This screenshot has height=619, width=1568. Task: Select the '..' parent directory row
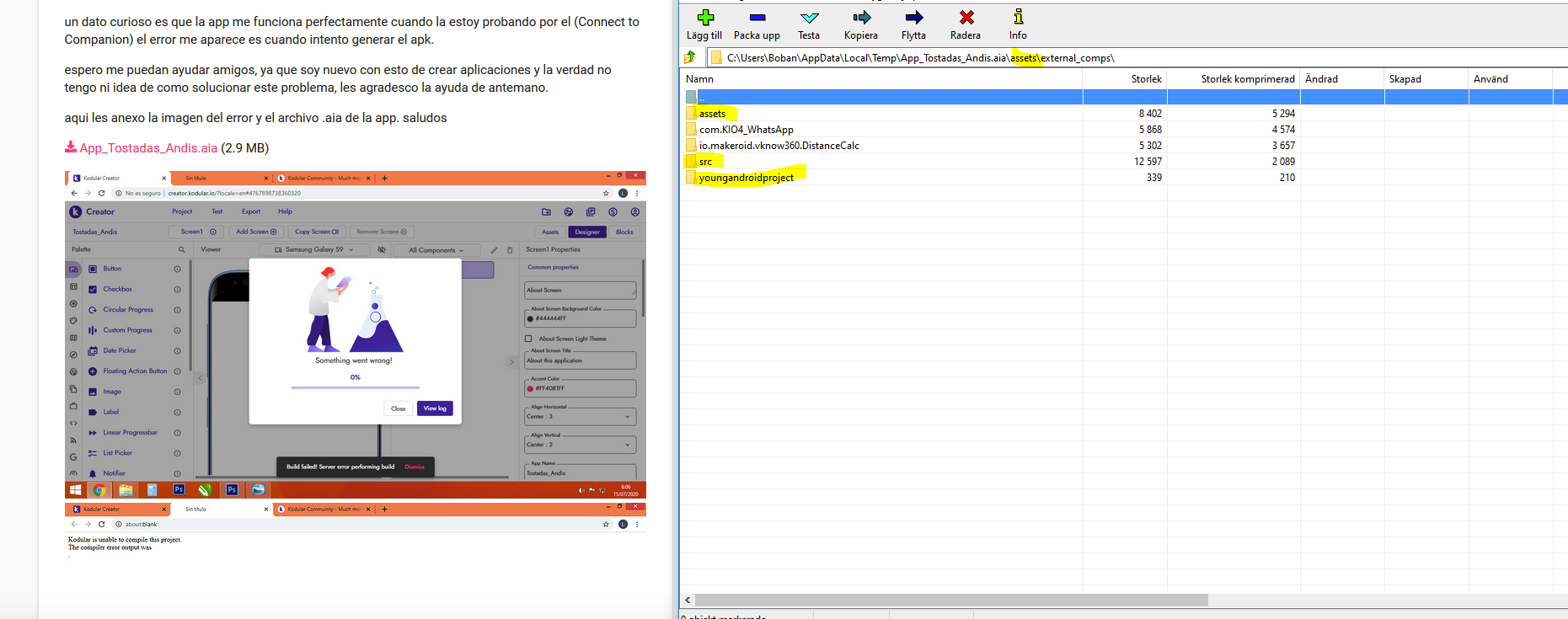point(1124,97)
